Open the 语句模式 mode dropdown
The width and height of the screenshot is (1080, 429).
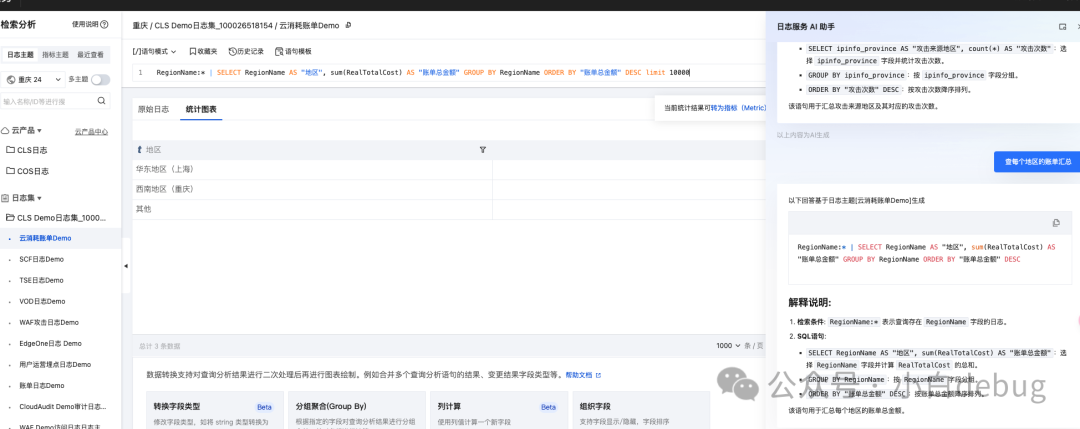click(x=154, y=51)
